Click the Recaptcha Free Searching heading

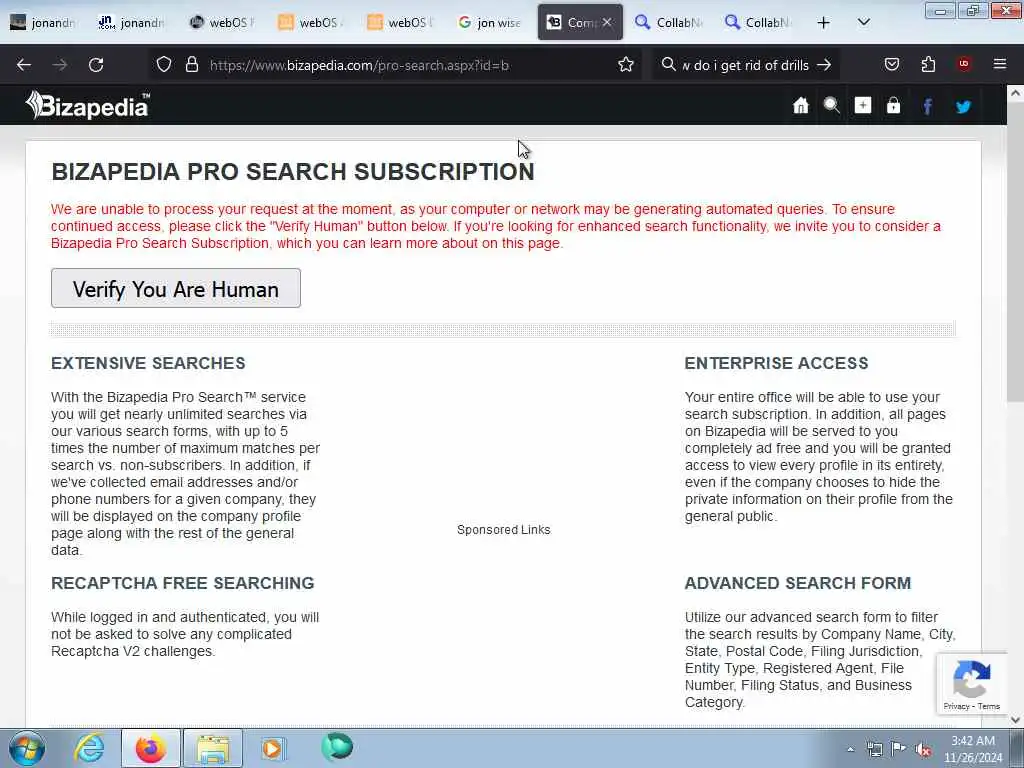click(x=183, y=583)
